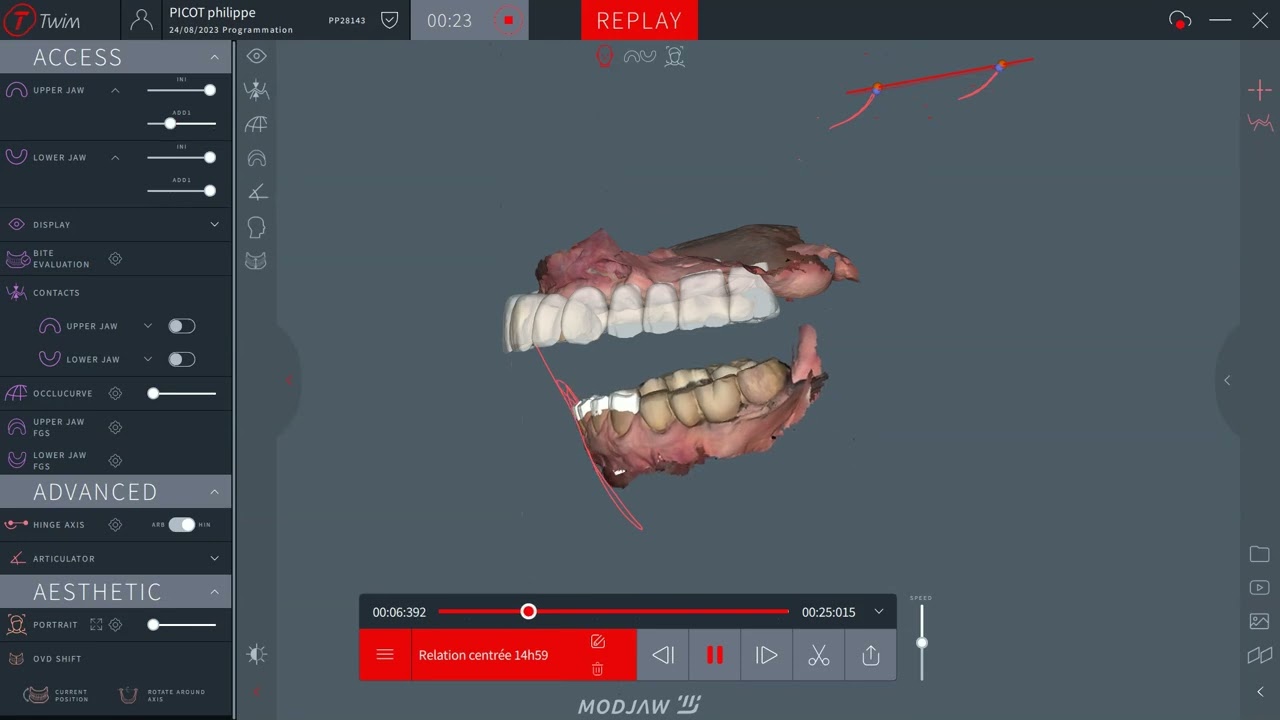Select the occlucurve dome icon in vertical toolbar
Image resolution: width=1280 pixels, height=720 pixels.
[256, 124]
